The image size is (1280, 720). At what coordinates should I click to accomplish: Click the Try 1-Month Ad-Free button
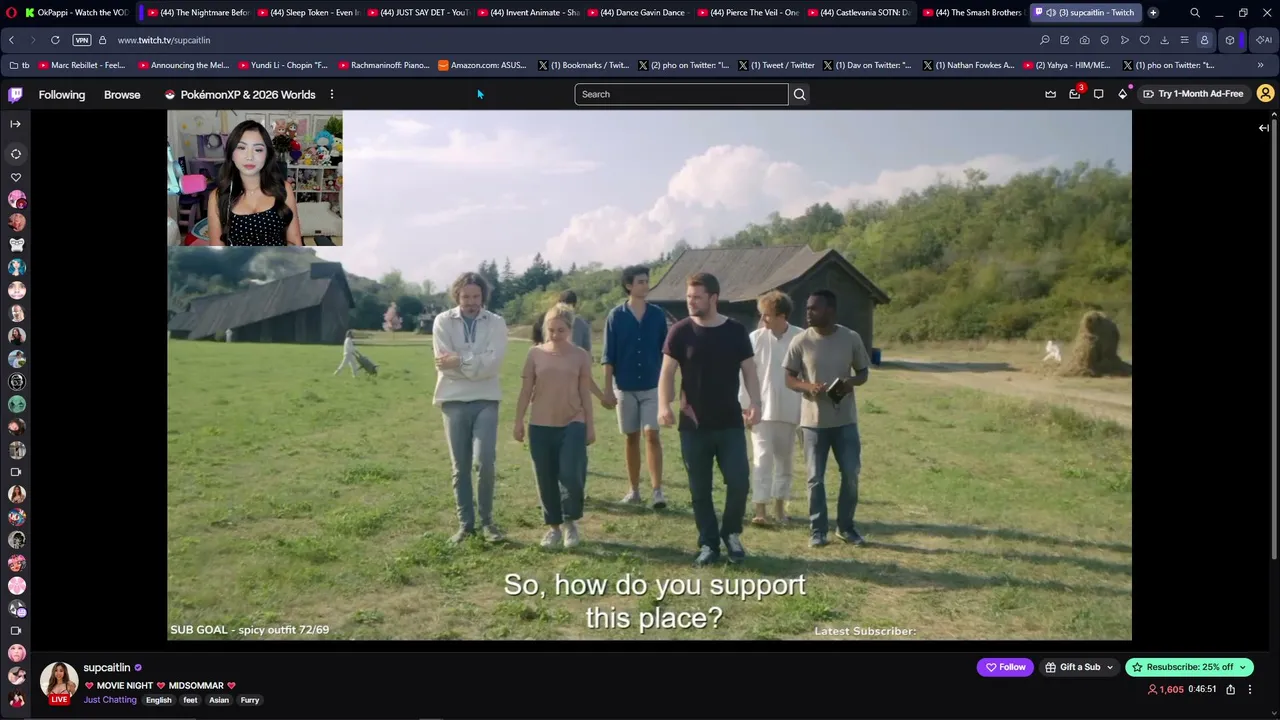coord(1193,94)
